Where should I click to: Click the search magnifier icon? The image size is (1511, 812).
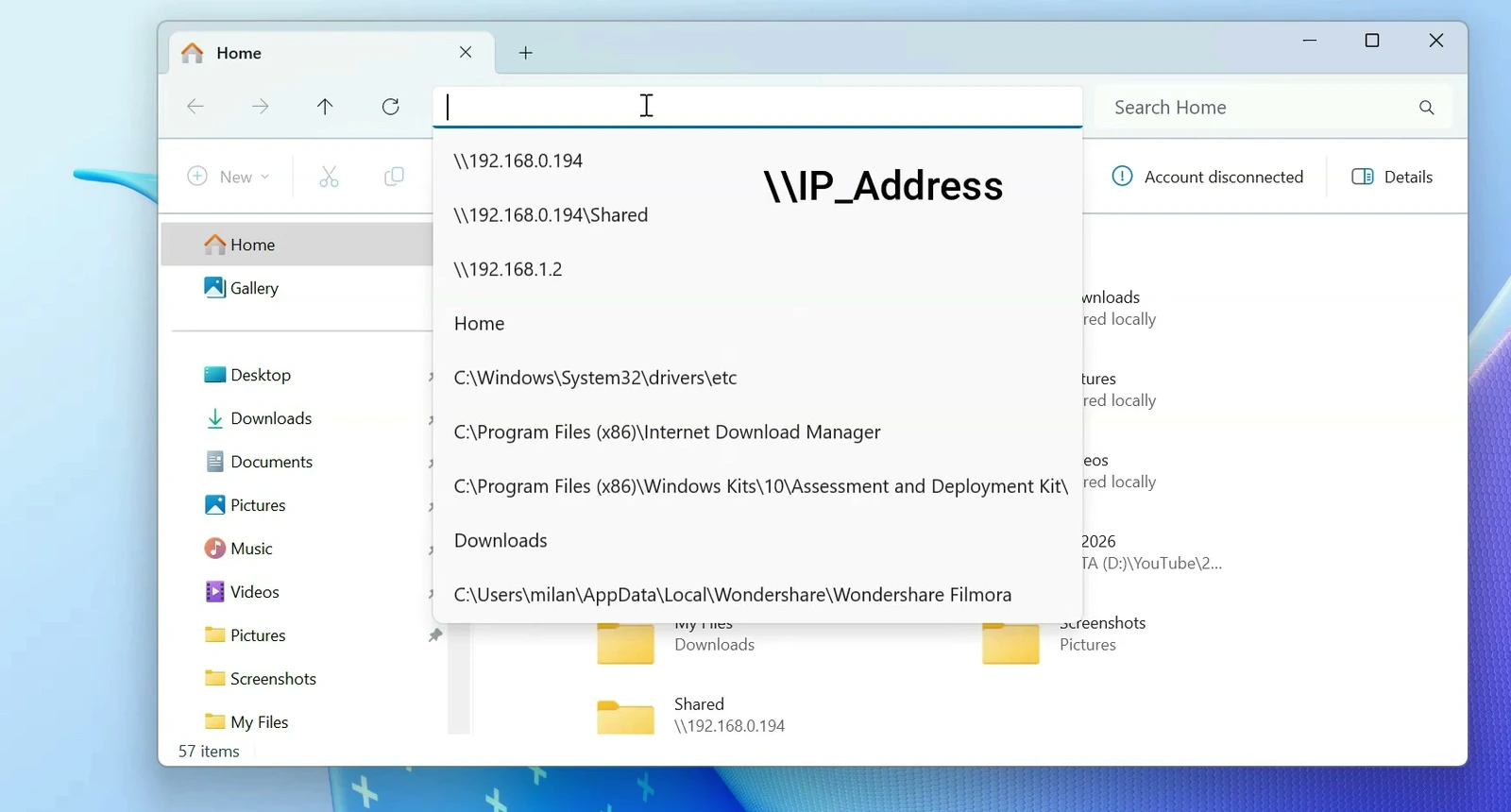coord(1427,108)
